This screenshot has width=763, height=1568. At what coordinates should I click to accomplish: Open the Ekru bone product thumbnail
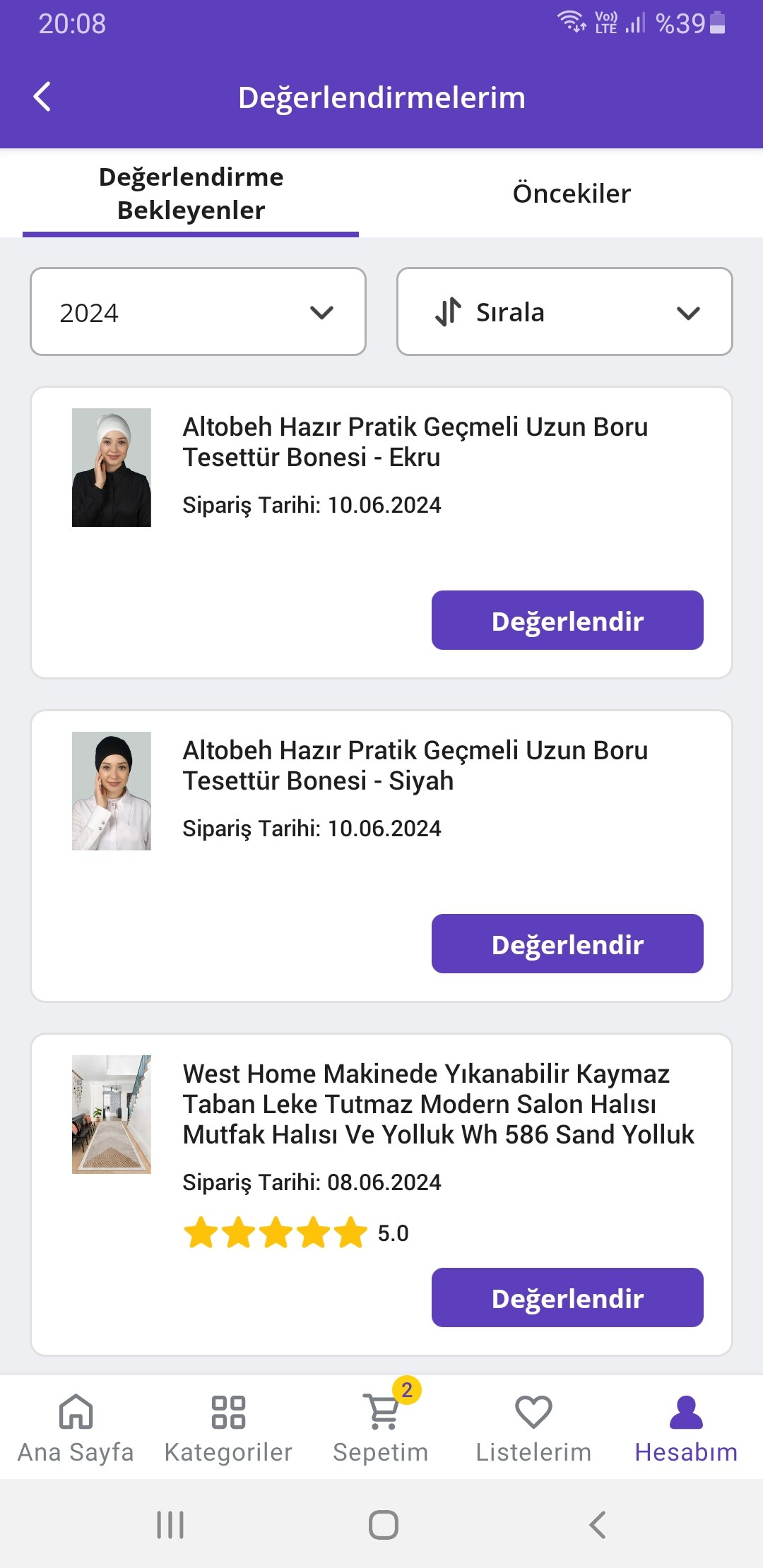(112, 468)
